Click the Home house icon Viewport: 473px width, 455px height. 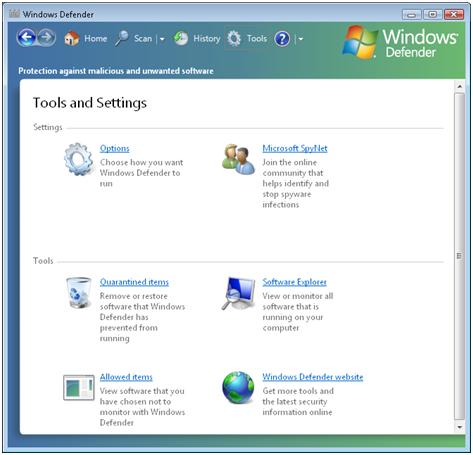(71, 39)
